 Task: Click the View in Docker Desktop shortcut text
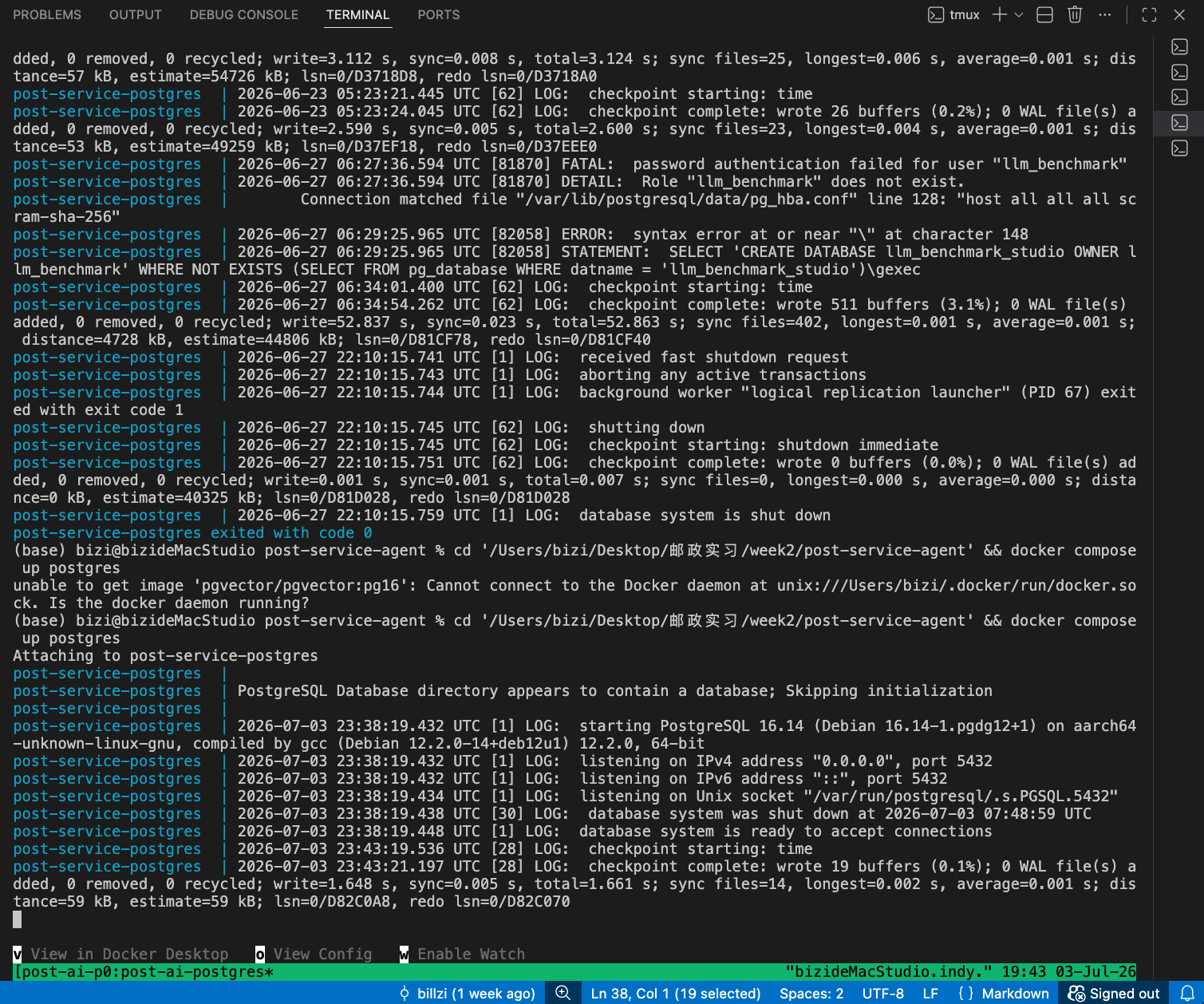click(x=129, y=954)
